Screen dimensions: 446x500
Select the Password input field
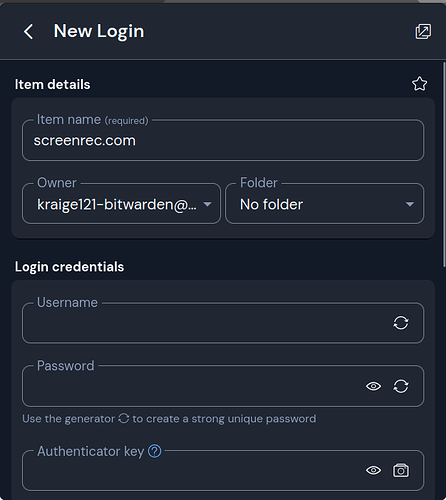(193, 386)
